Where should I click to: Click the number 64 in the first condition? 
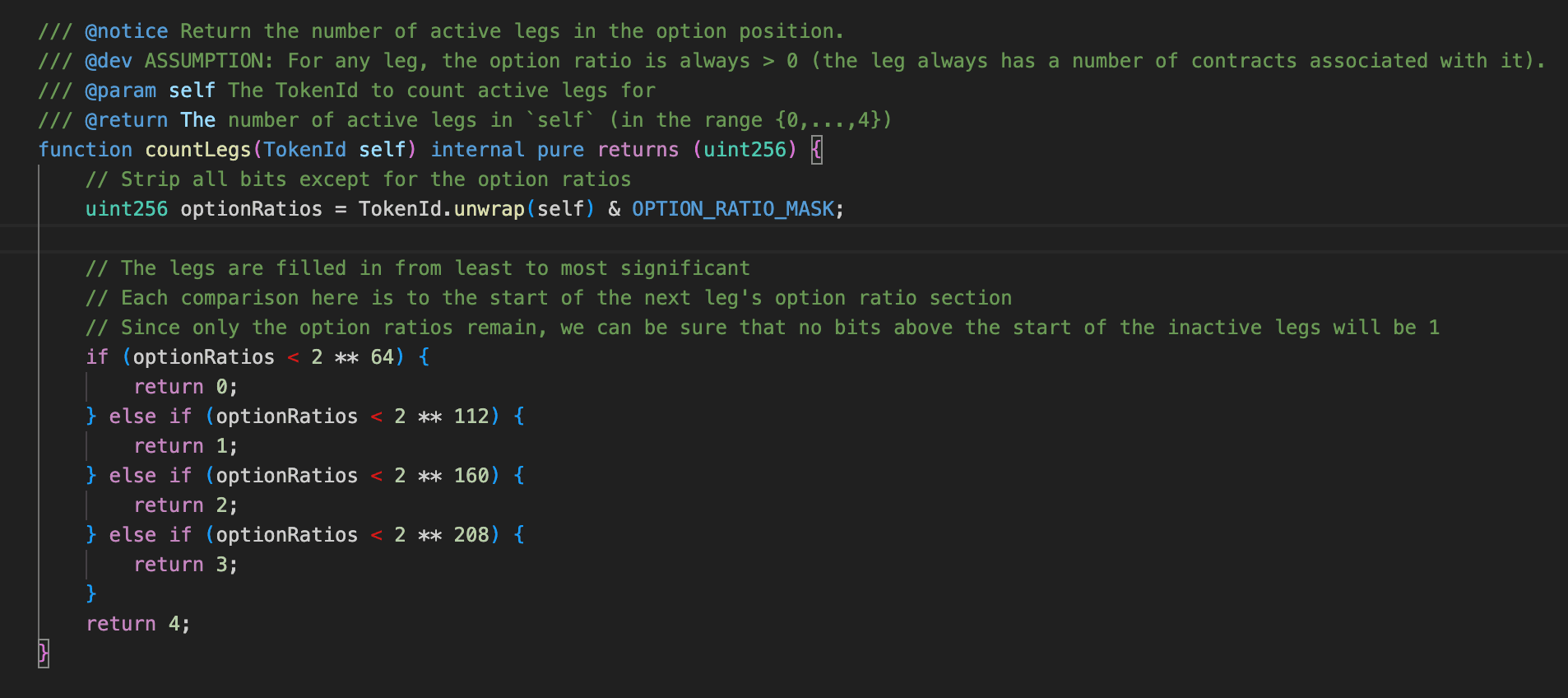[383, 357]
